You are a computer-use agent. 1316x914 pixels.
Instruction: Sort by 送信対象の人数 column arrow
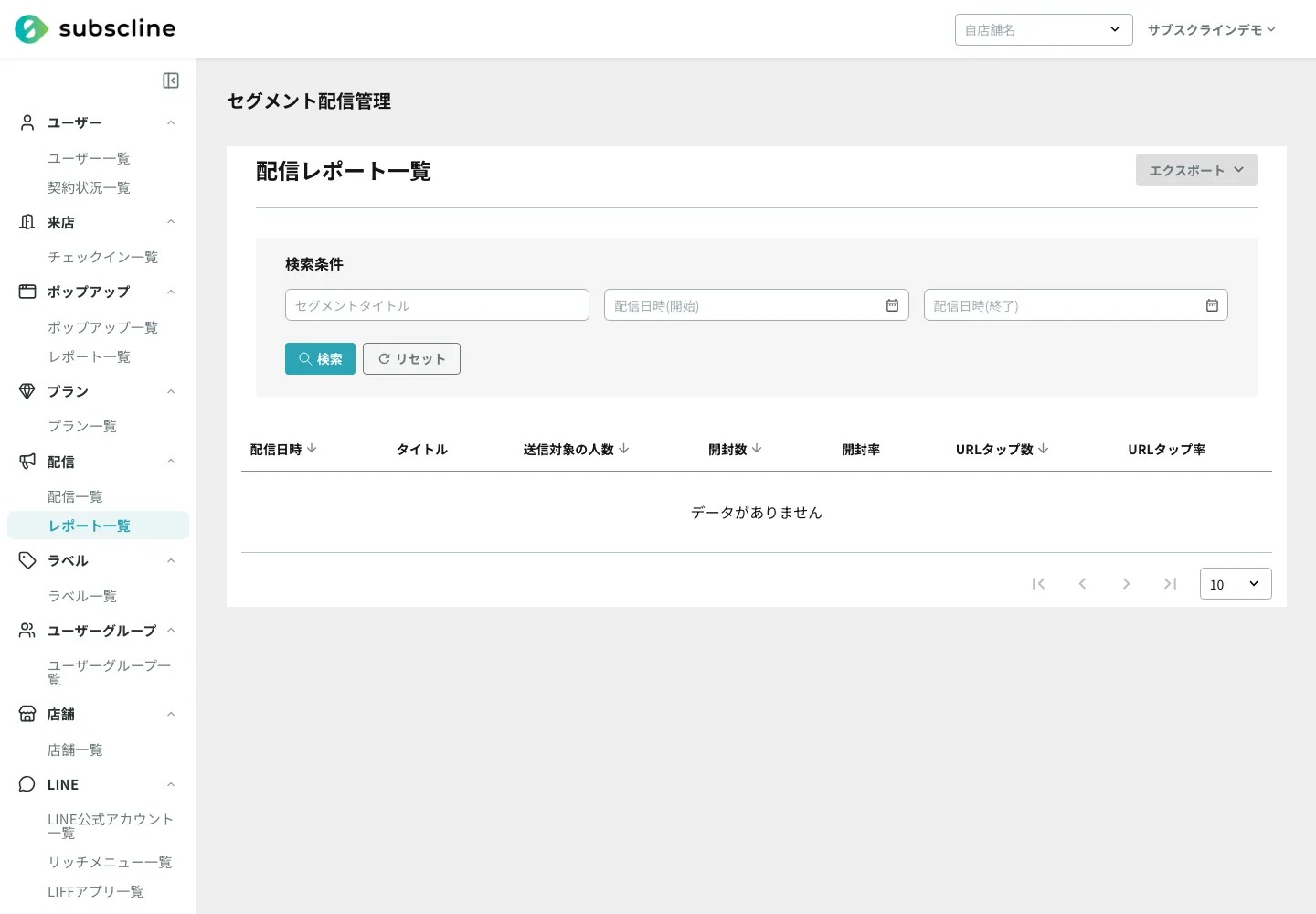(624, 449)
